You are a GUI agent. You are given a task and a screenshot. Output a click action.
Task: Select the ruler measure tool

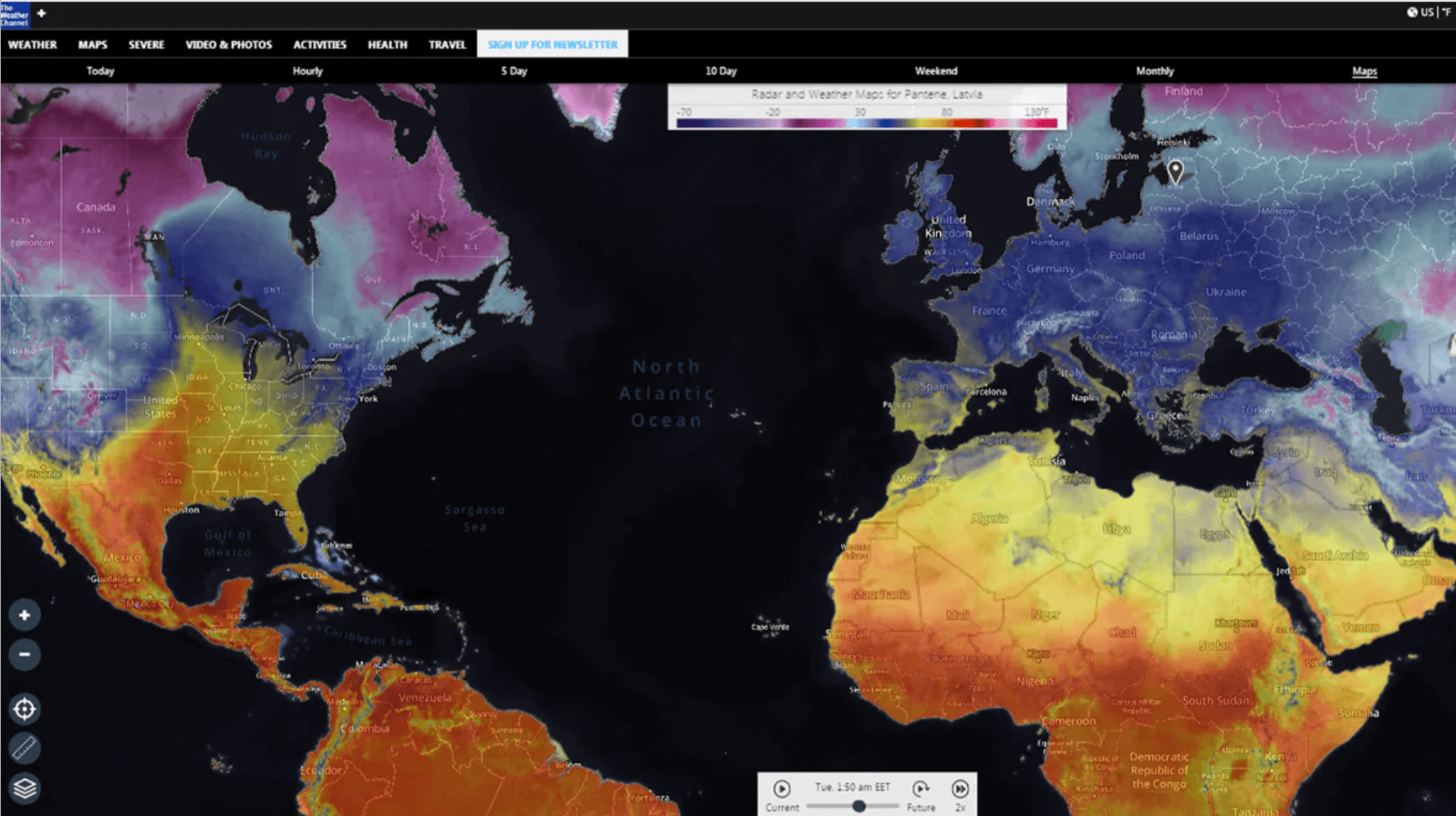click(x=25, y=748)
